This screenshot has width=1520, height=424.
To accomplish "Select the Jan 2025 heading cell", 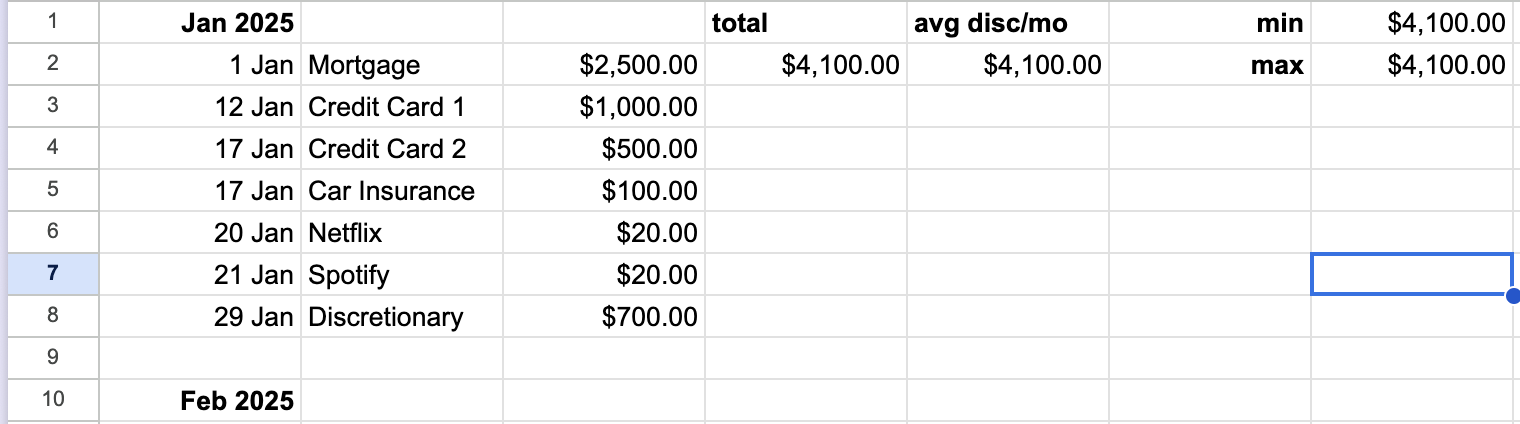I will (200, 23).
